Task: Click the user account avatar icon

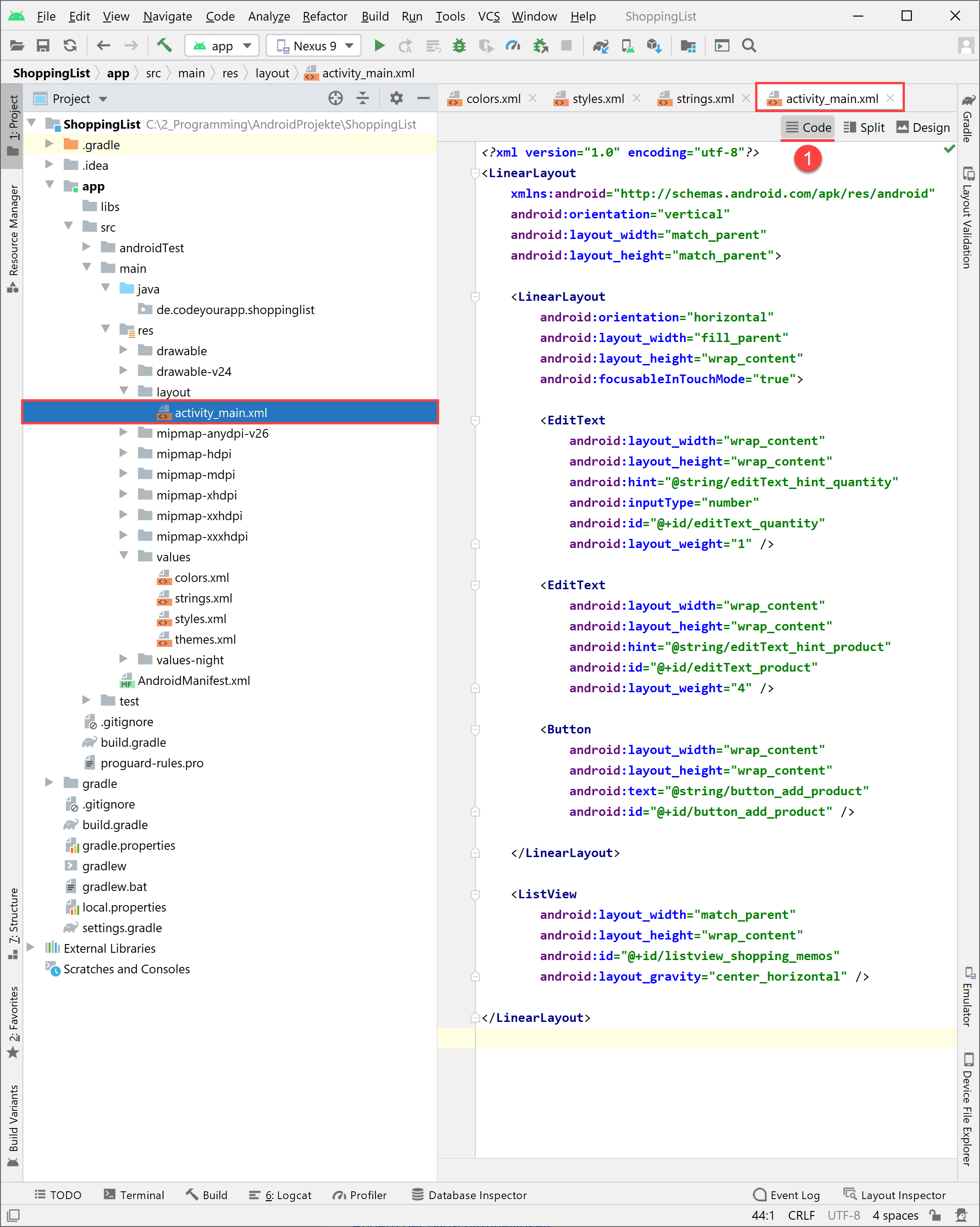Action: coord(966,45)
